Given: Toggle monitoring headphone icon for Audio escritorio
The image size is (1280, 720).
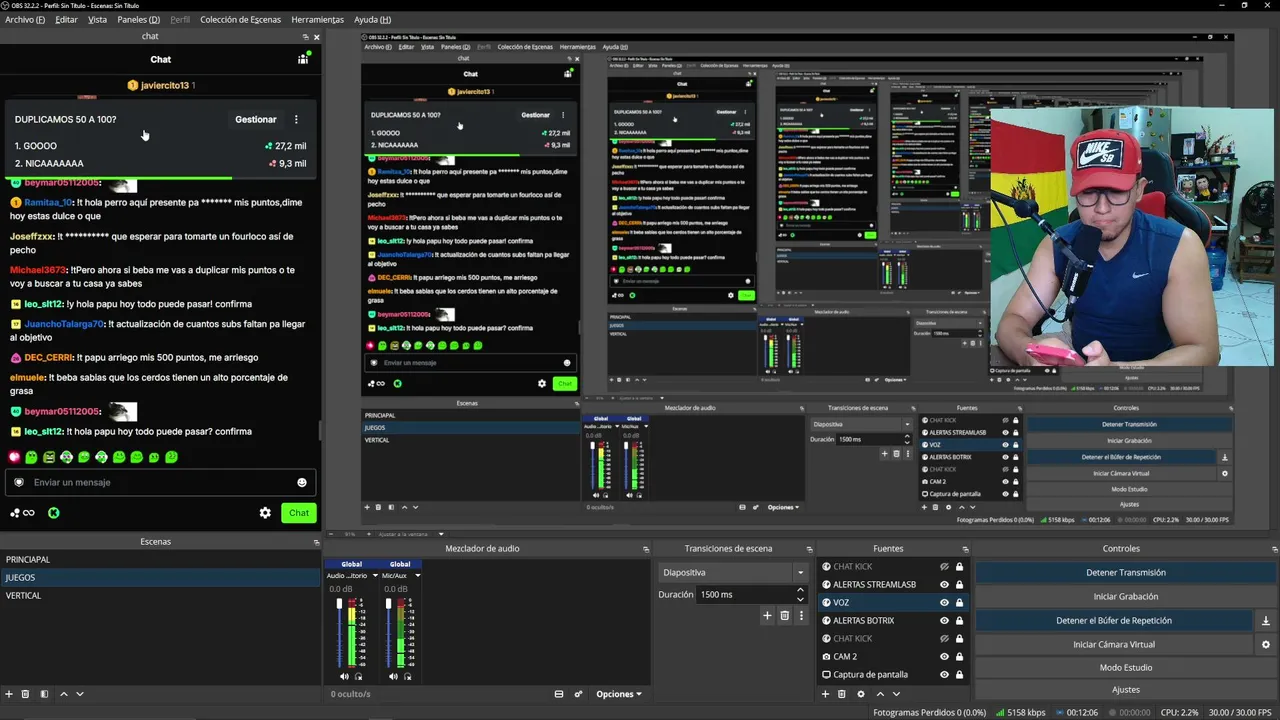Looking at the screenshot, I should point(358,677).
